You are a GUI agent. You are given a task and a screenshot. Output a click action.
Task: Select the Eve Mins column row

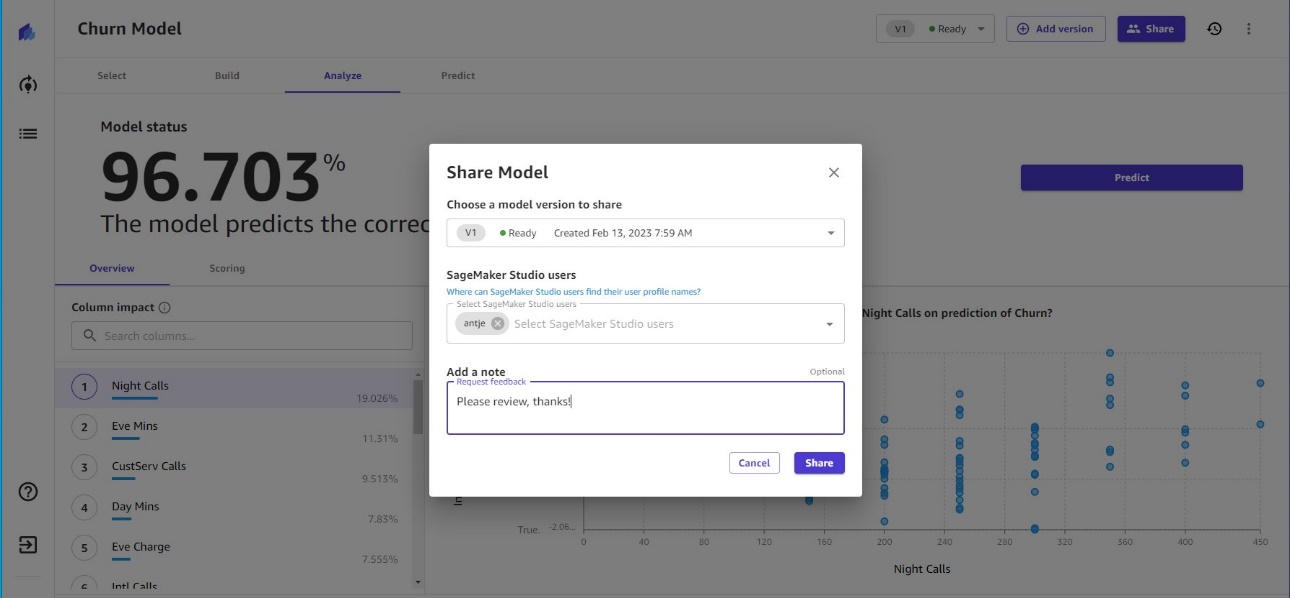click(234, 428)
